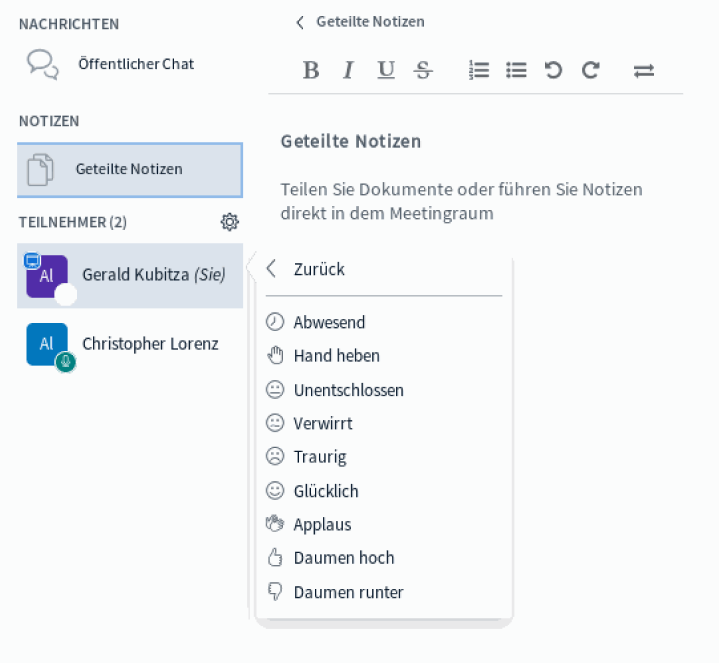The height and width of the screenshot is (663, 719).
Task: Collapse the Geteilte Notizen panel chevron
Action: pyautogui.click(x=299, y=22)
